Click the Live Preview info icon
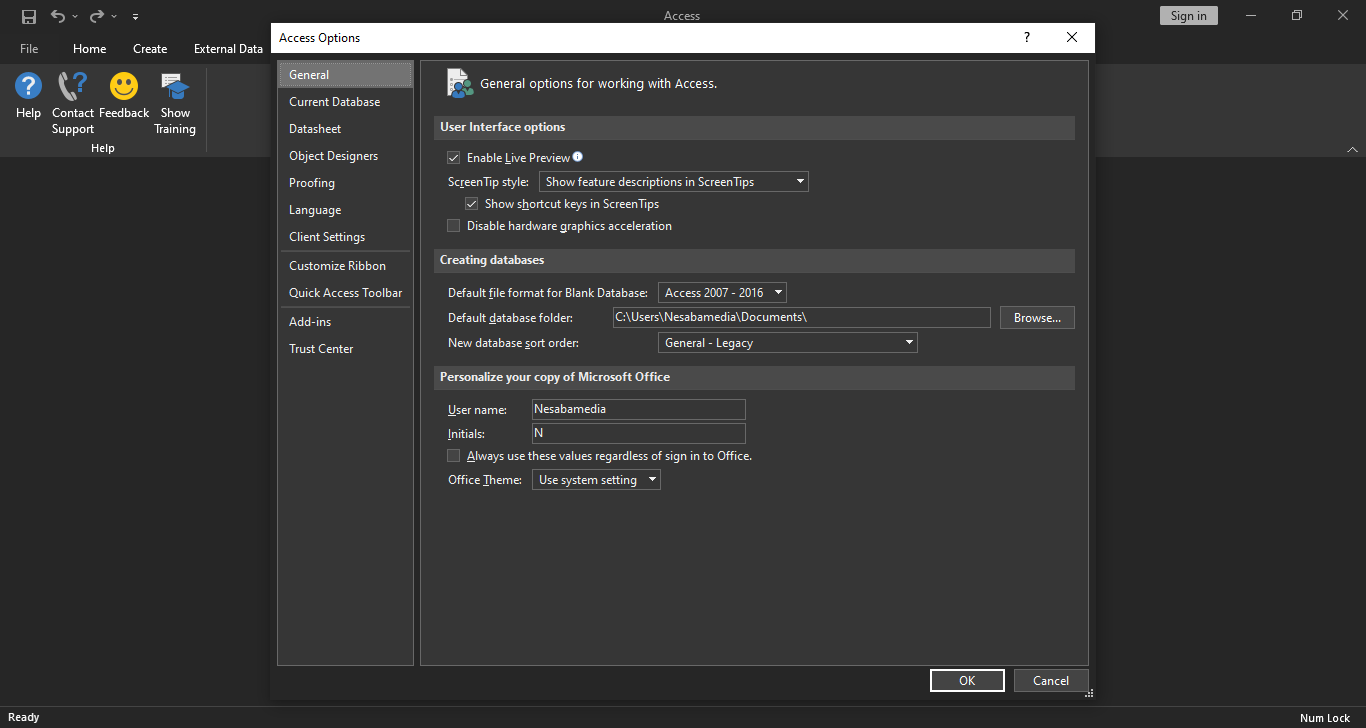This screenshot has height=728, width=1366. pyautogui.click(x=577, y=157)
